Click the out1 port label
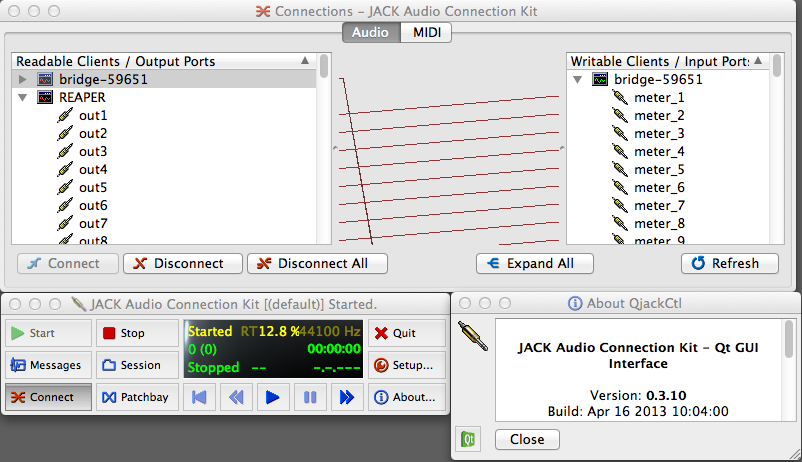This screenshot has height=462, width=802. coord(93,116)
